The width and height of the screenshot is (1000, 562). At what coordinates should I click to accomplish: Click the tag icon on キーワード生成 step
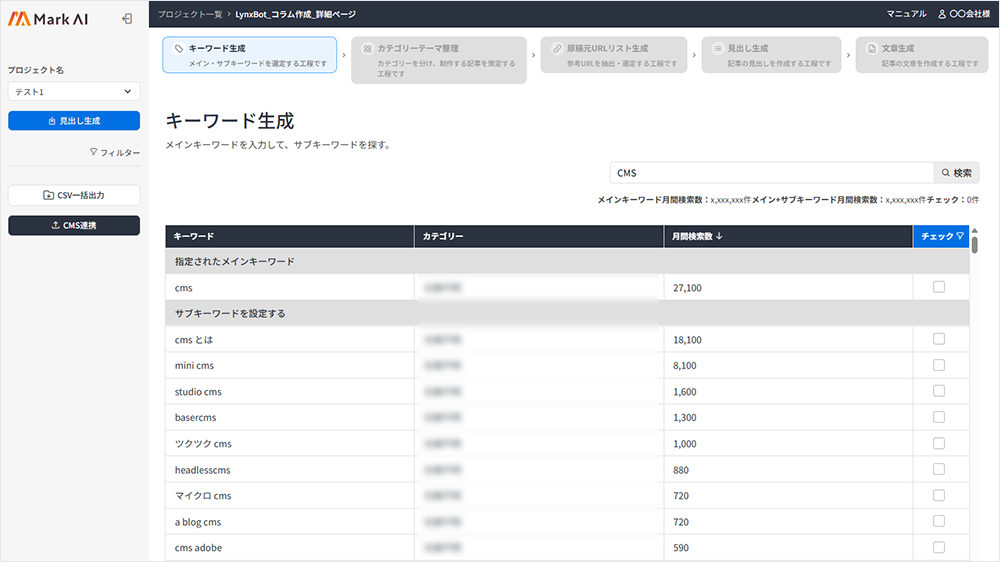coord(178,48)
